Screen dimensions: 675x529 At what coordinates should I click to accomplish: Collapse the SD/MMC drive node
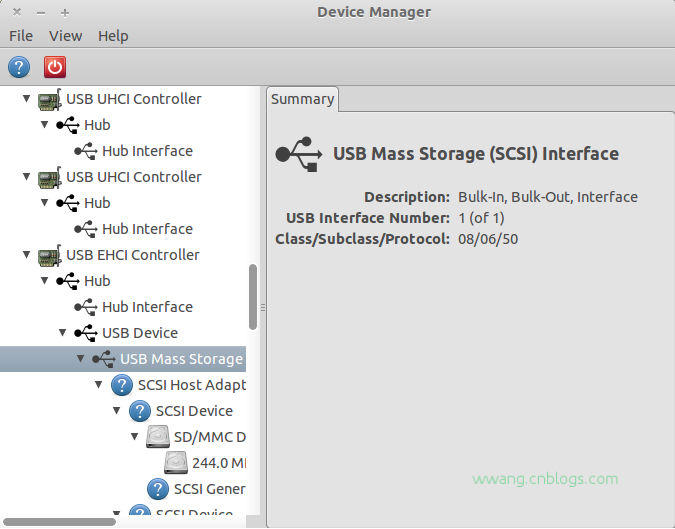(x=135, y=437)
